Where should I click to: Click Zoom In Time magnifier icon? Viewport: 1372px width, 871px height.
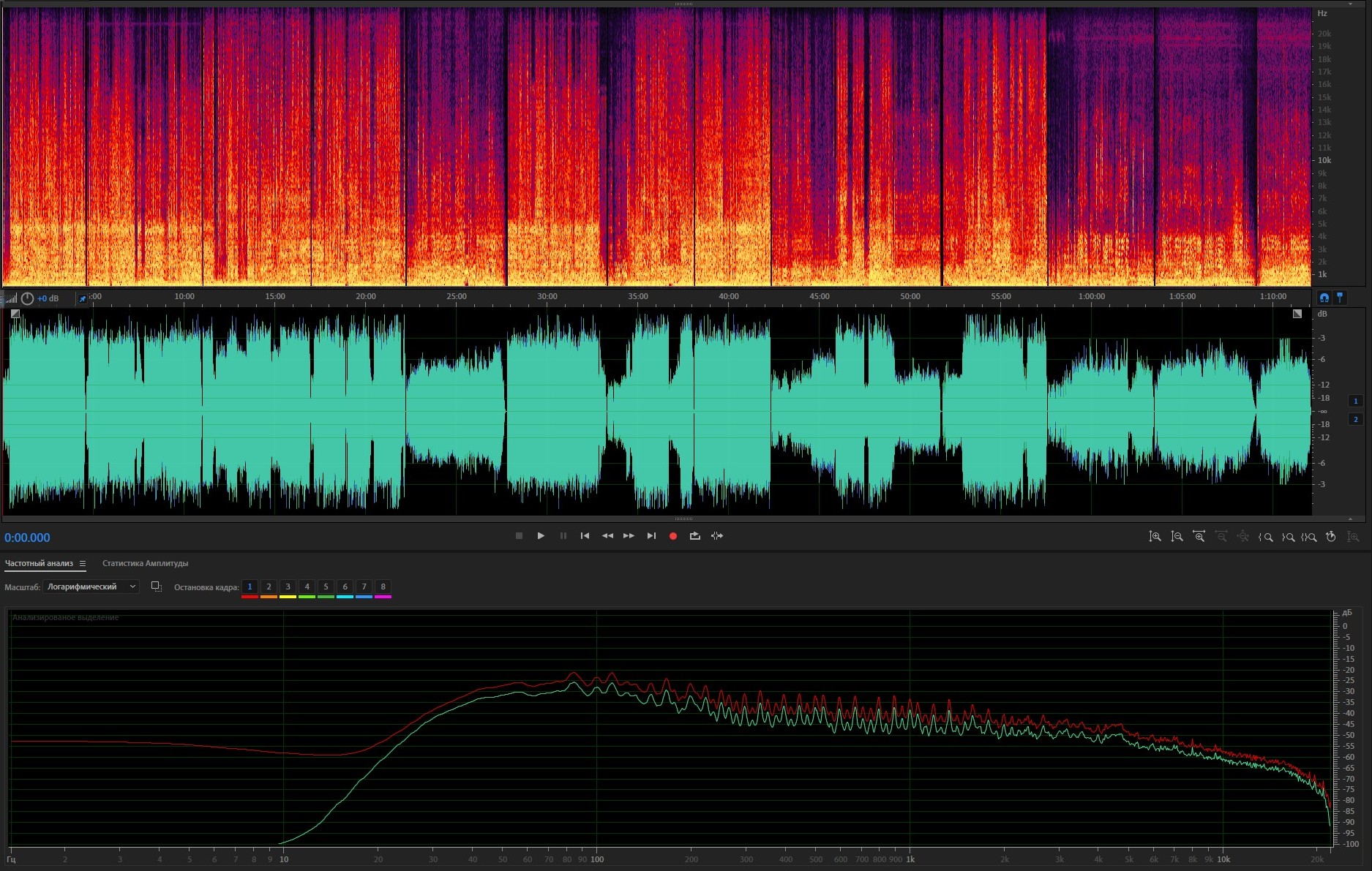pos(1199,537)
